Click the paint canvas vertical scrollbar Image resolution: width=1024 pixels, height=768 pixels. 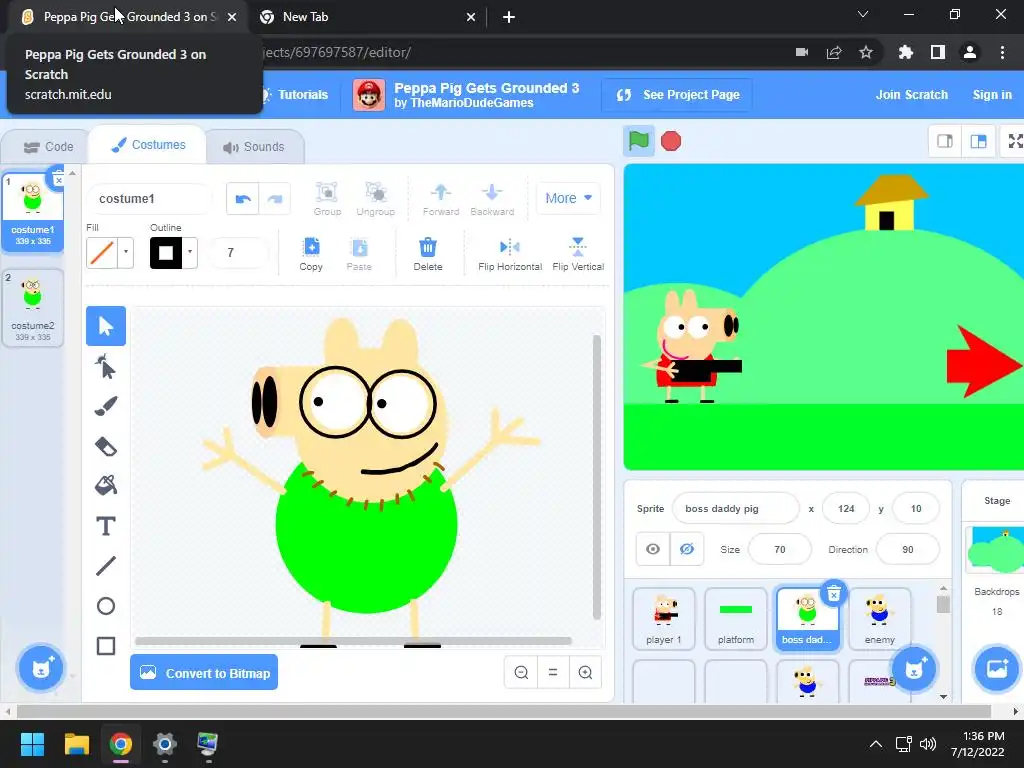[596, 477]
